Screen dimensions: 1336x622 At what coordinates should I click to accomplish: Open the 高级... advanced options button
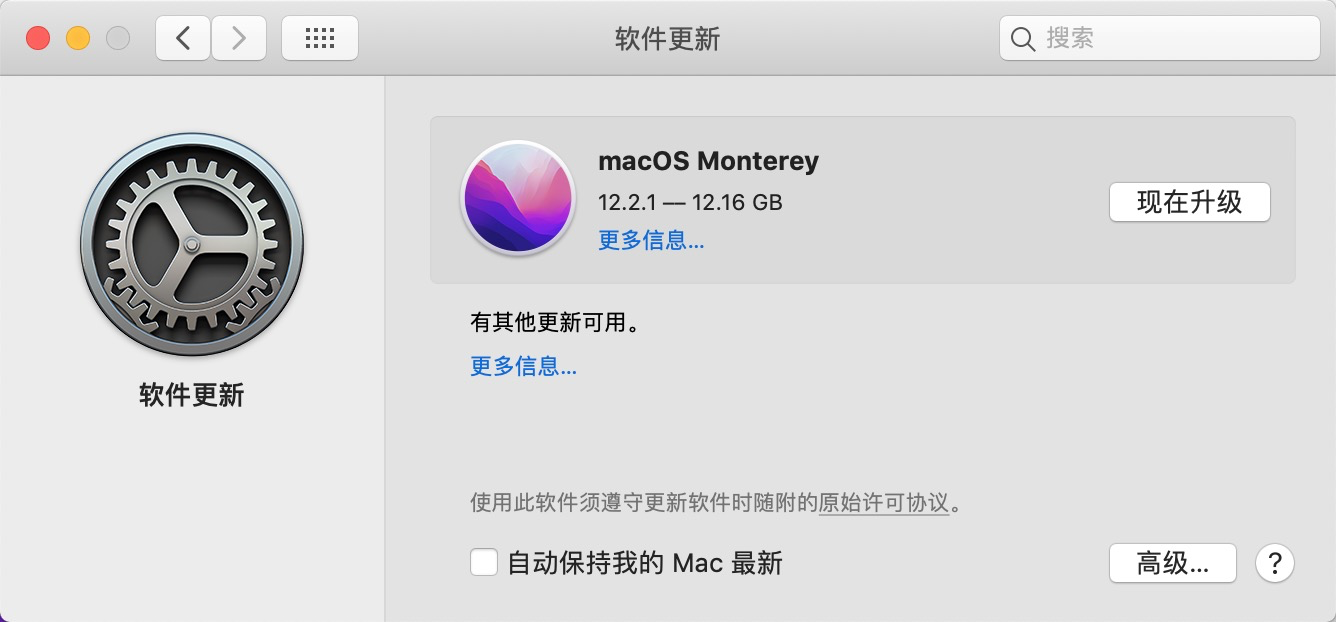1172,563
